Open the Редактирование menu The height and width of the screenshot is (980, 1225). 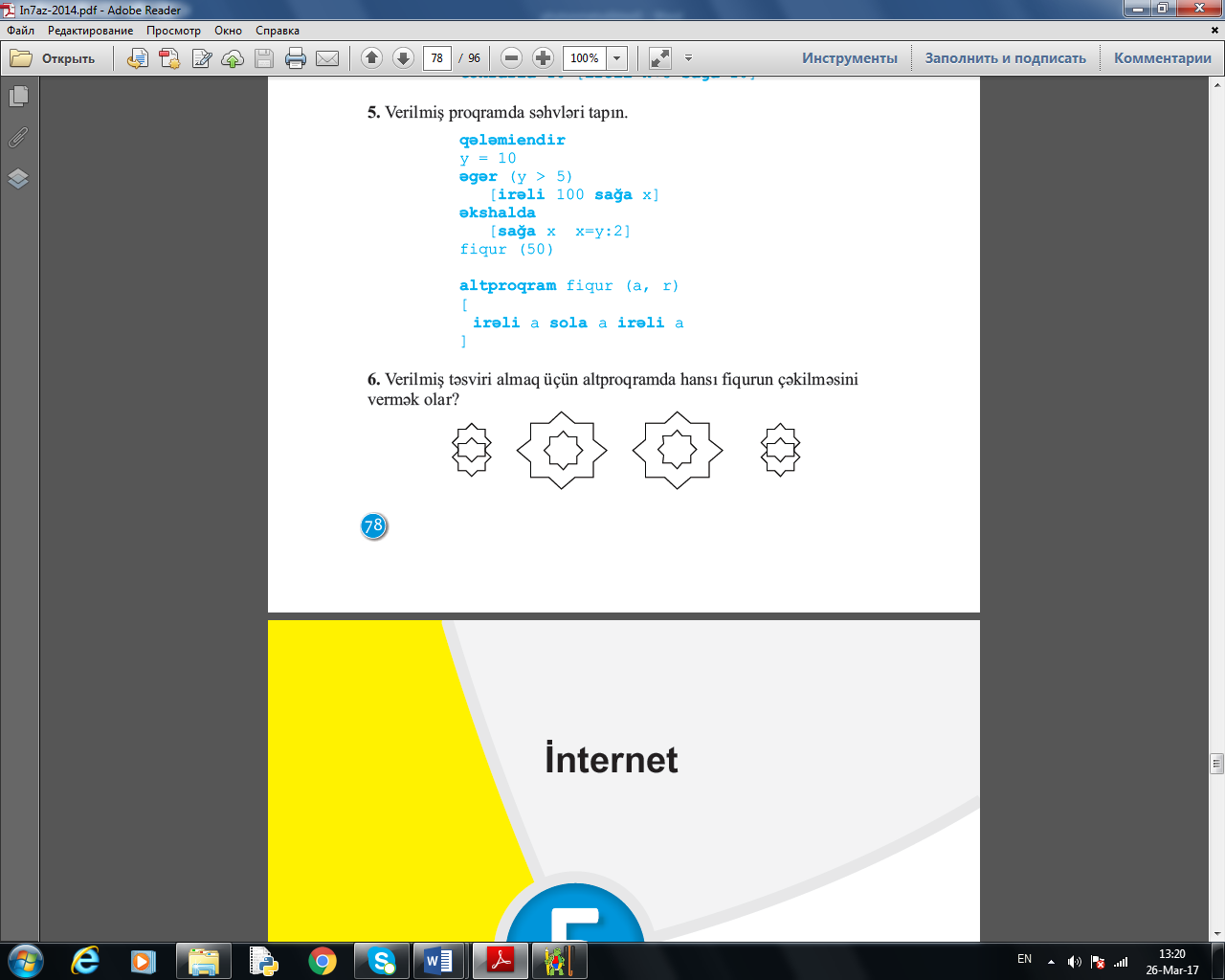click(91, 31)
